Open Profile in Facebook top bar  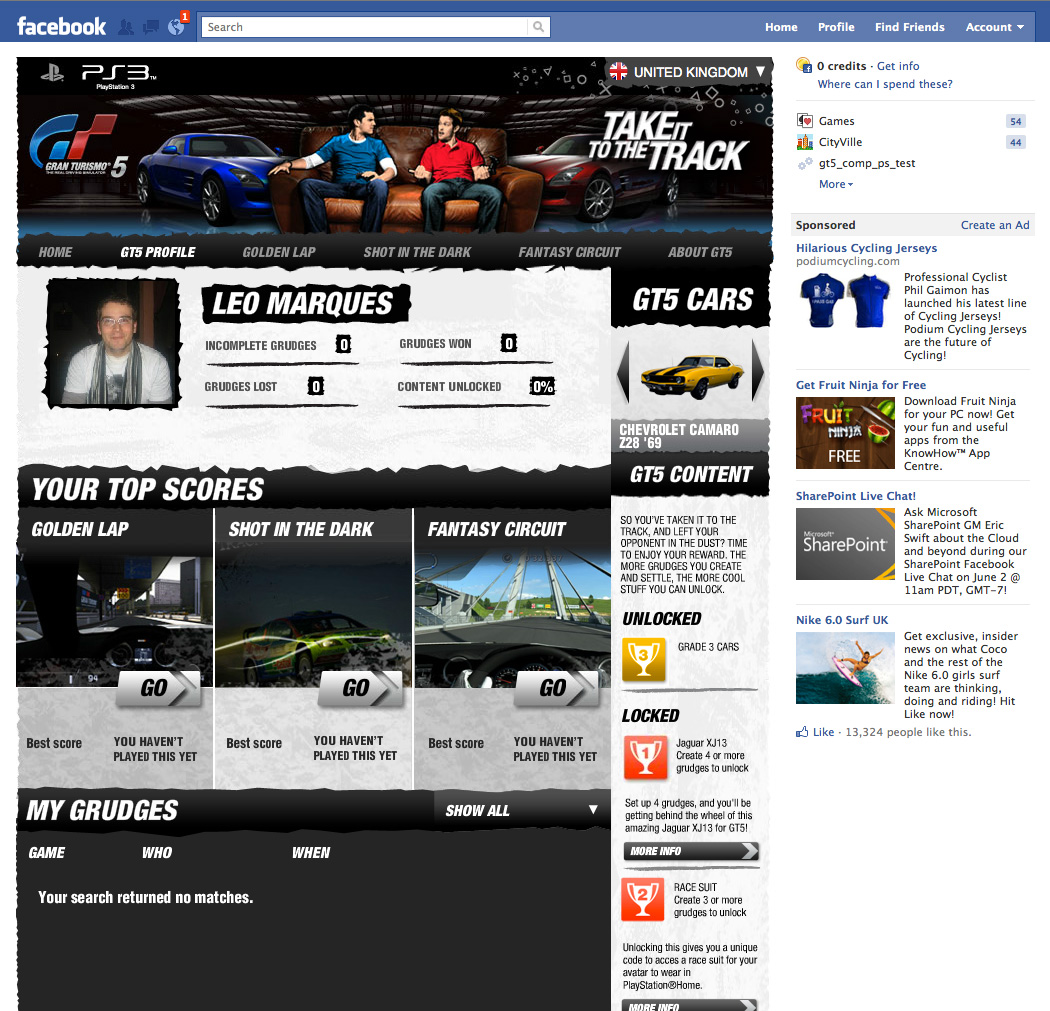point(836,27)
